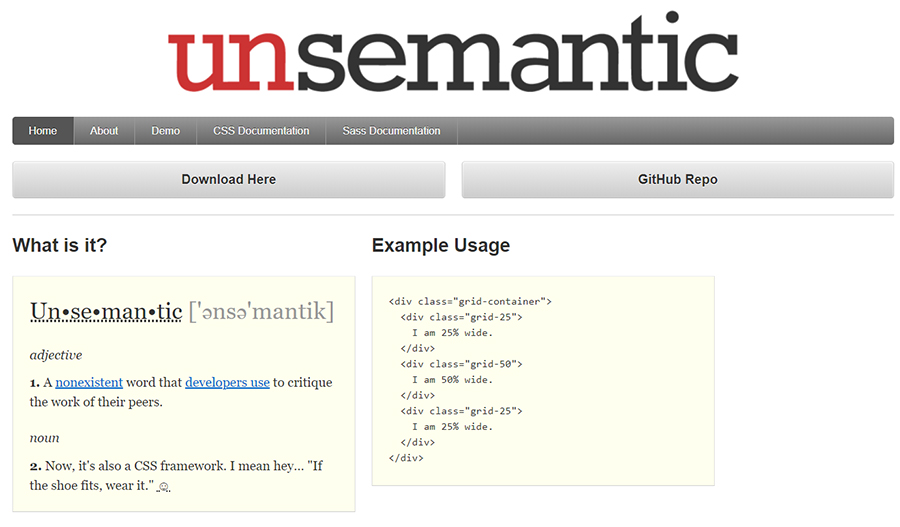Viewport: 900px width, 527px height.
Task: Click the code line with grid-container class
Action: point(470,301)
